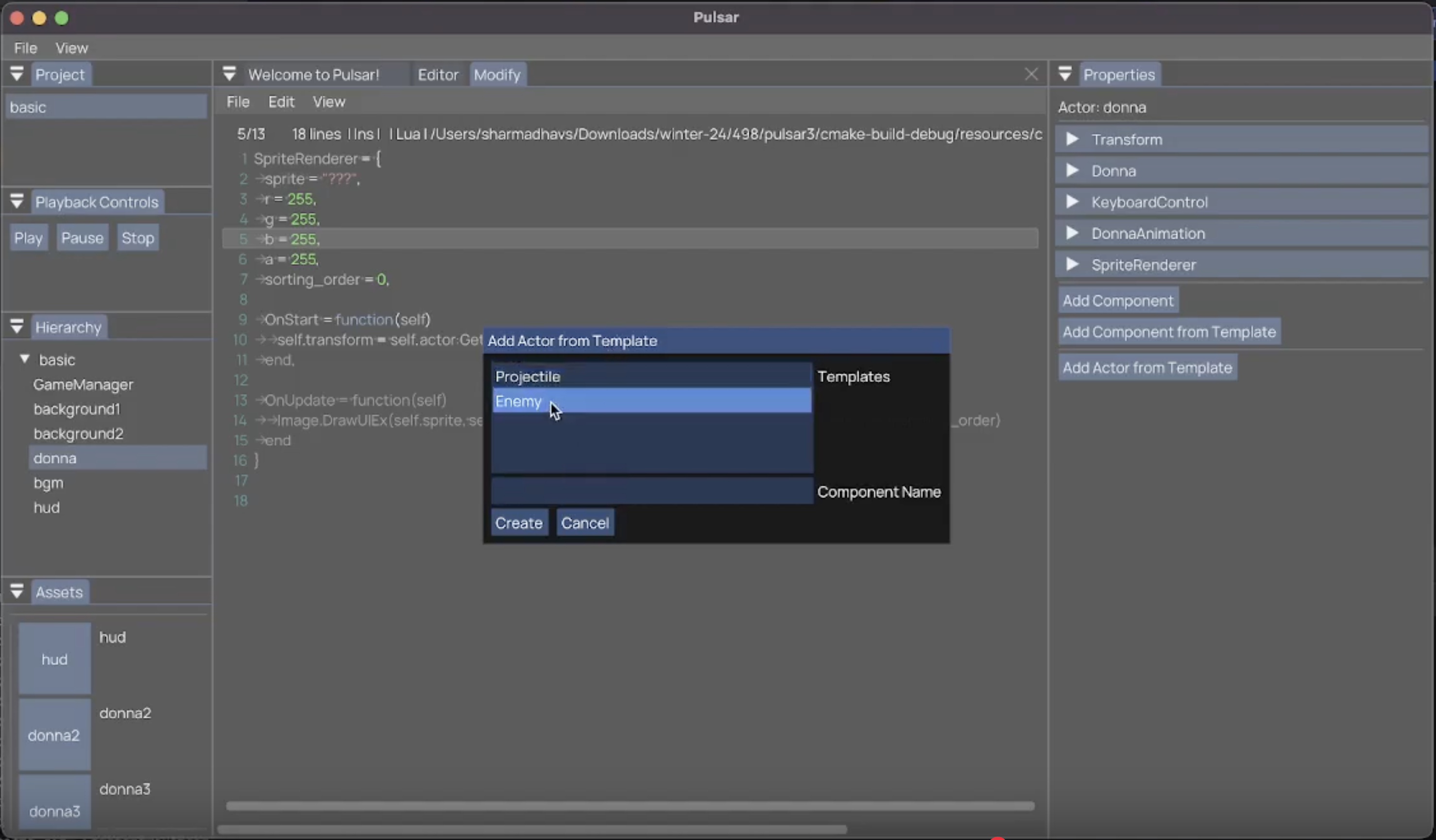Stop playback
This screenshot has width=1436, height=840.
[137, 237]
